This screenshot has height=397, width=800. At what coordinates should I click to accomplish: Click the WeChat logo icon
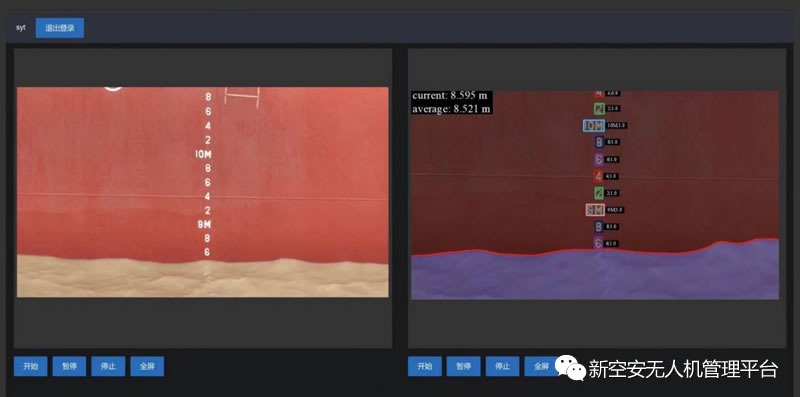click(x=570, y=368)
